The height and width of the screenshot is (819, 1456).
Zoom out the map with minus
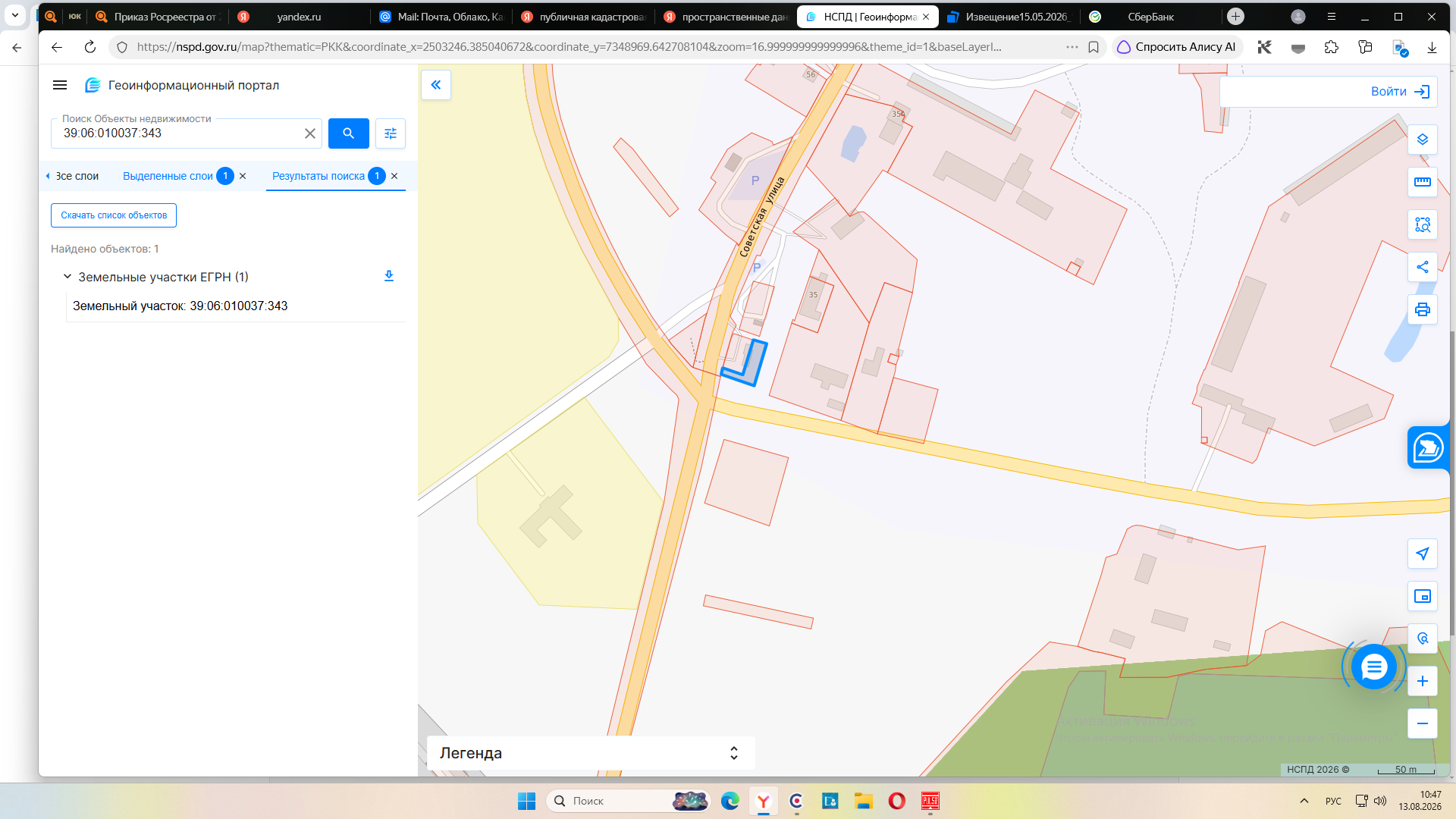click(x=1423, y=723)
